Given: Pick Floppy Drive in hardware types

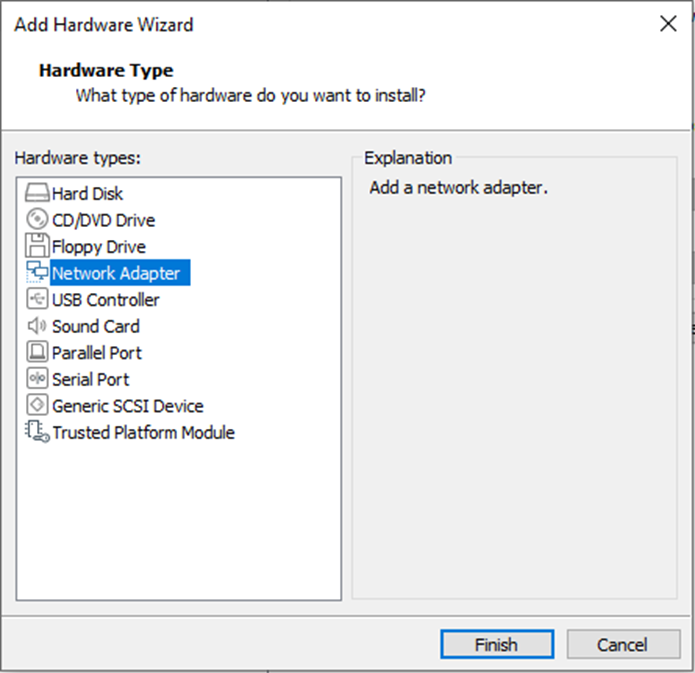Looking at the screenshot, I should tap(99, 247).
